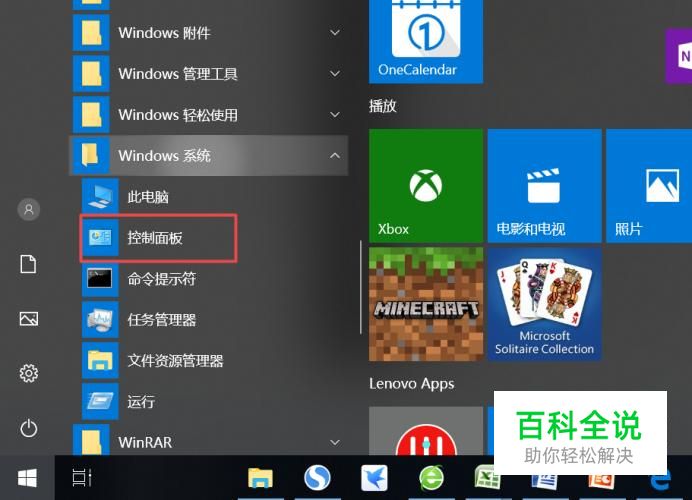This screenshot has height=500, width=692.
Task: Open the OneCalendar tile
Action: [426, 41]
